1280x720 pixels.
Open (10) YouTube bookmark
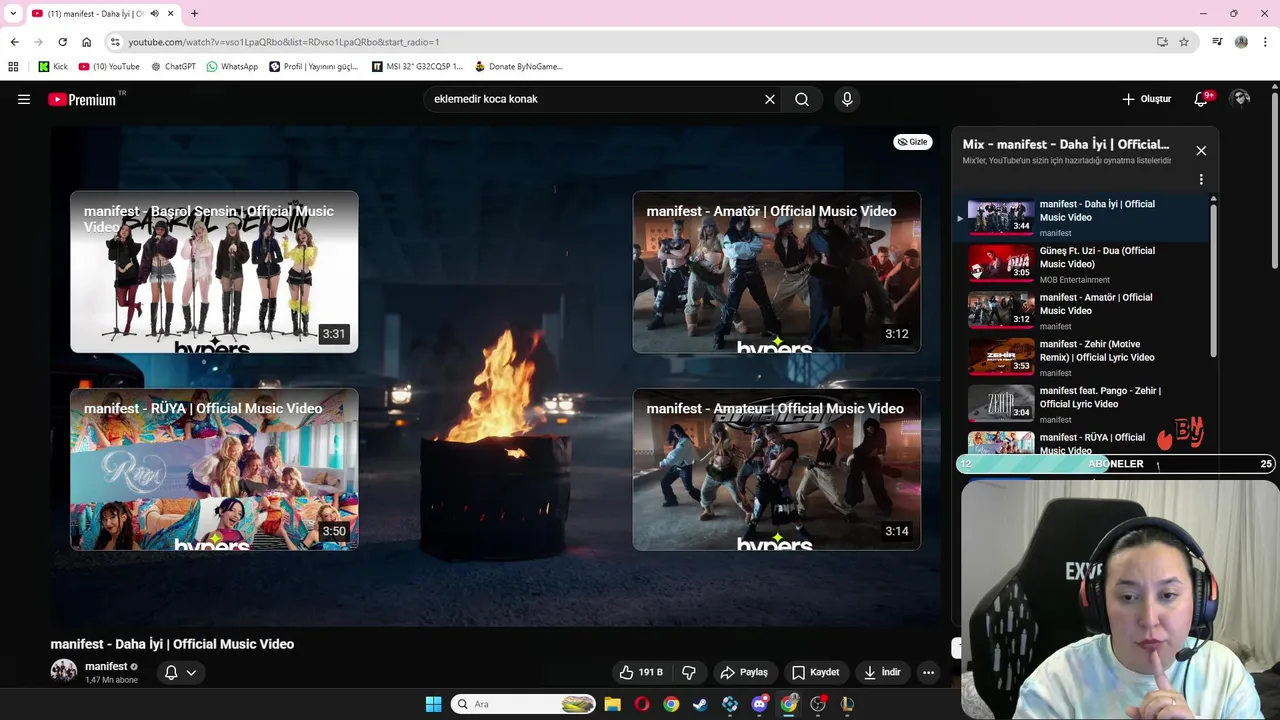click(x=109, y=66)
